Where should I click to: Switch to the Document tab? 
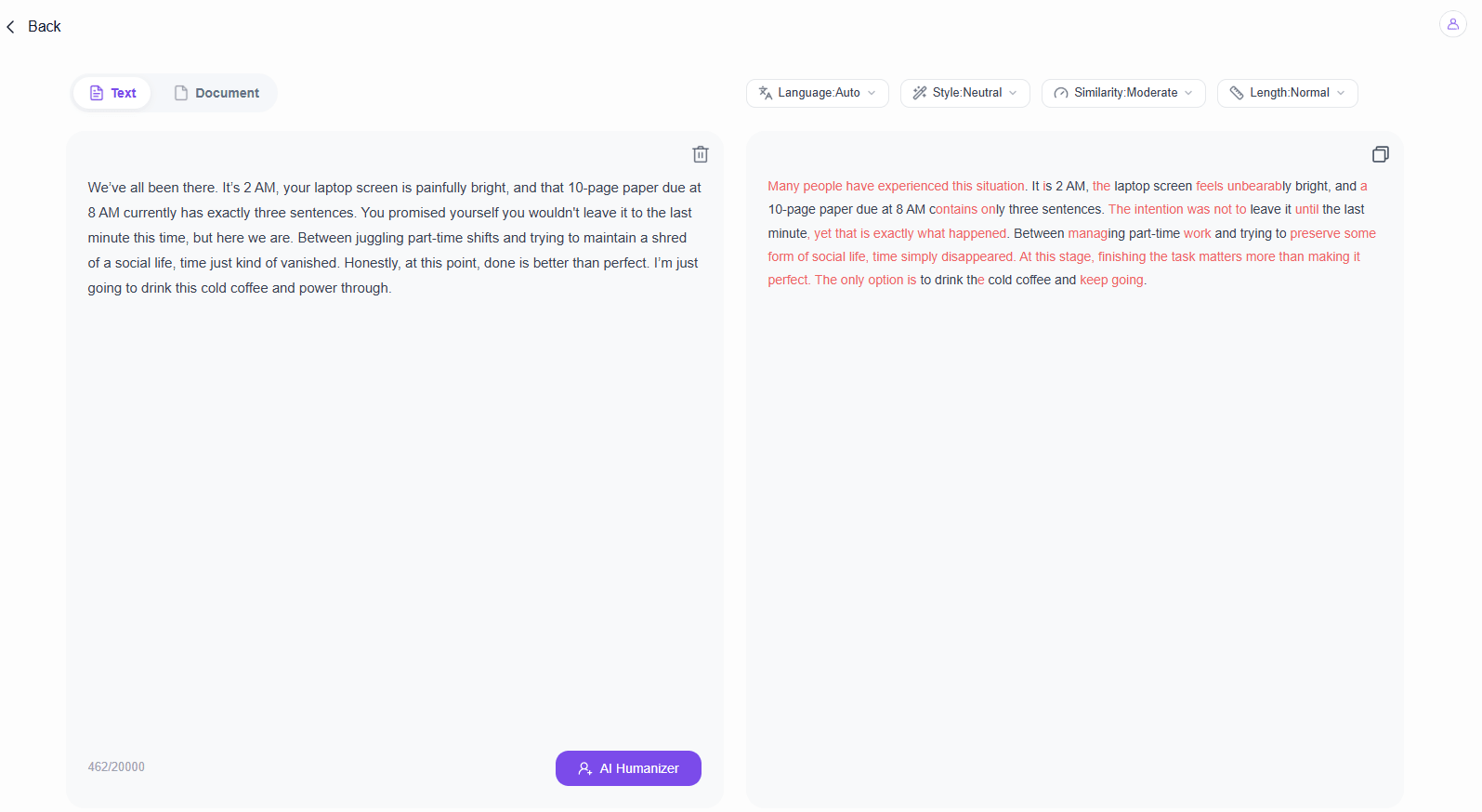[x=216, y=93]
